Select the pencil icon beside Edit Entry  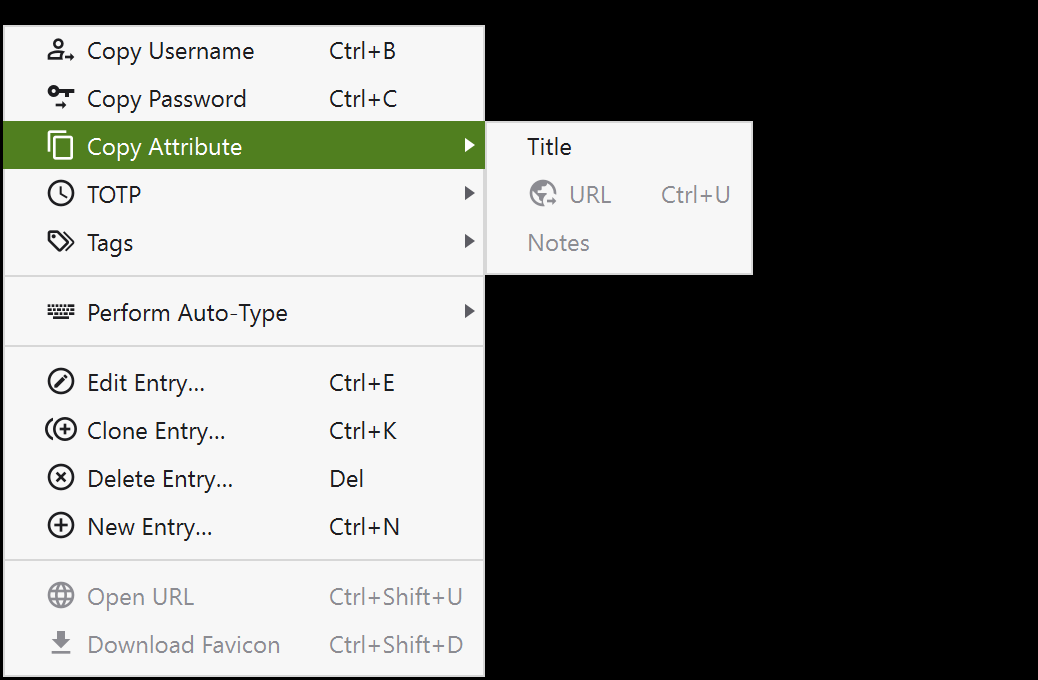[x=61, y=382]
